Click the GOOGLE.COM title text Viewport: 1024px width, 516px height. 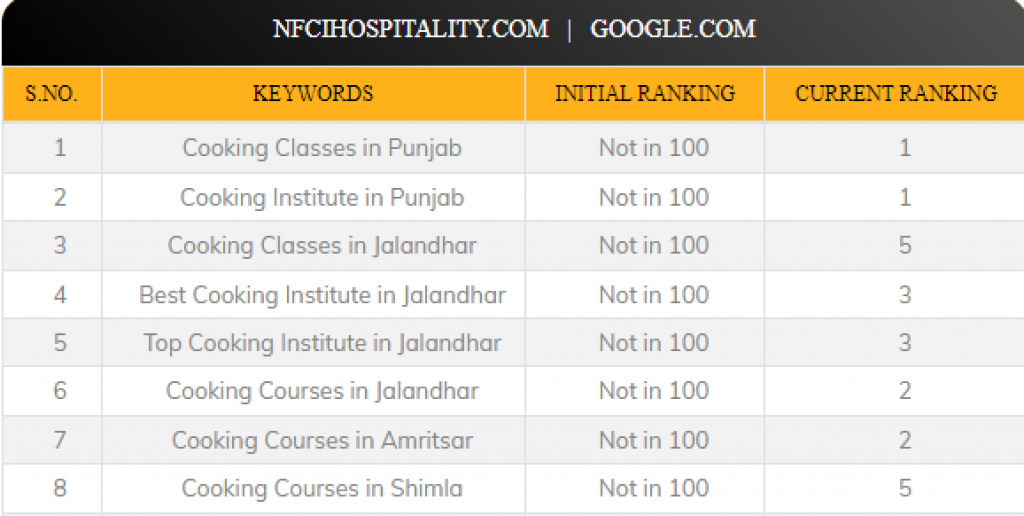[x=673, y=29]
